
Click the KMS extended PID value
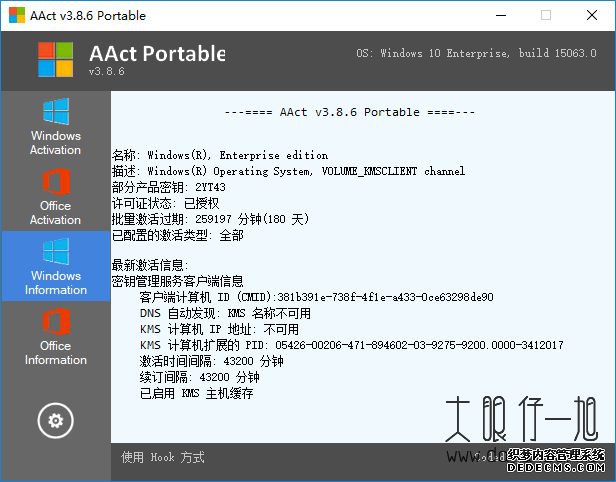tap(419, 345)
